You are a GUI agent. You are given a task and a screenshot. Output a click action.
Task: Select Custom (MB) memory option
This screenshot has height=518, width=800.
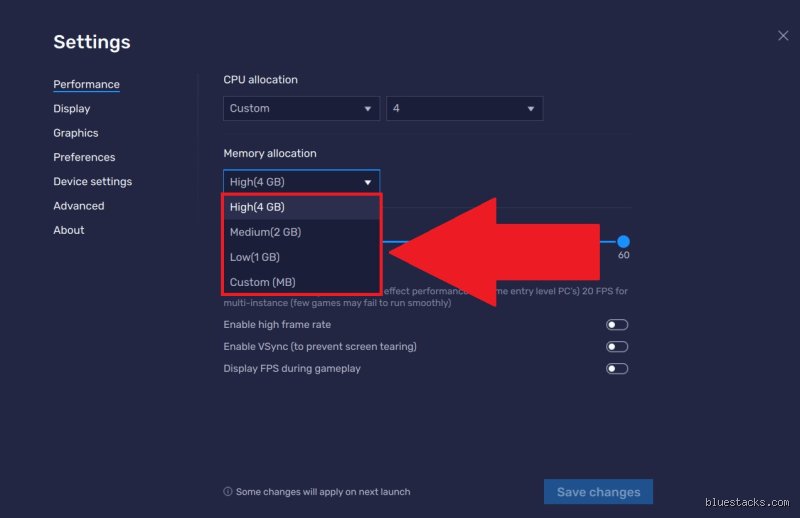tap(301, 282)
